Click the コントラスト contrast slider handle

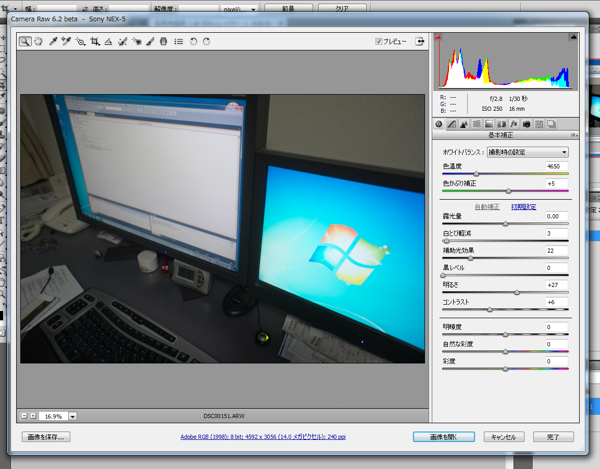pyautogui.click(x=490, y=310)
